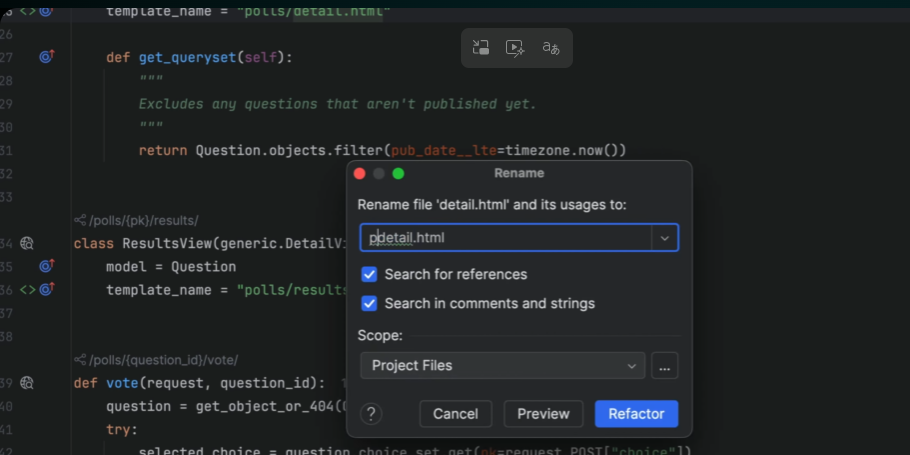
Task: Click the angle-brackets template gutter icon on polls/results line
Action: click(x=28, y=289)
